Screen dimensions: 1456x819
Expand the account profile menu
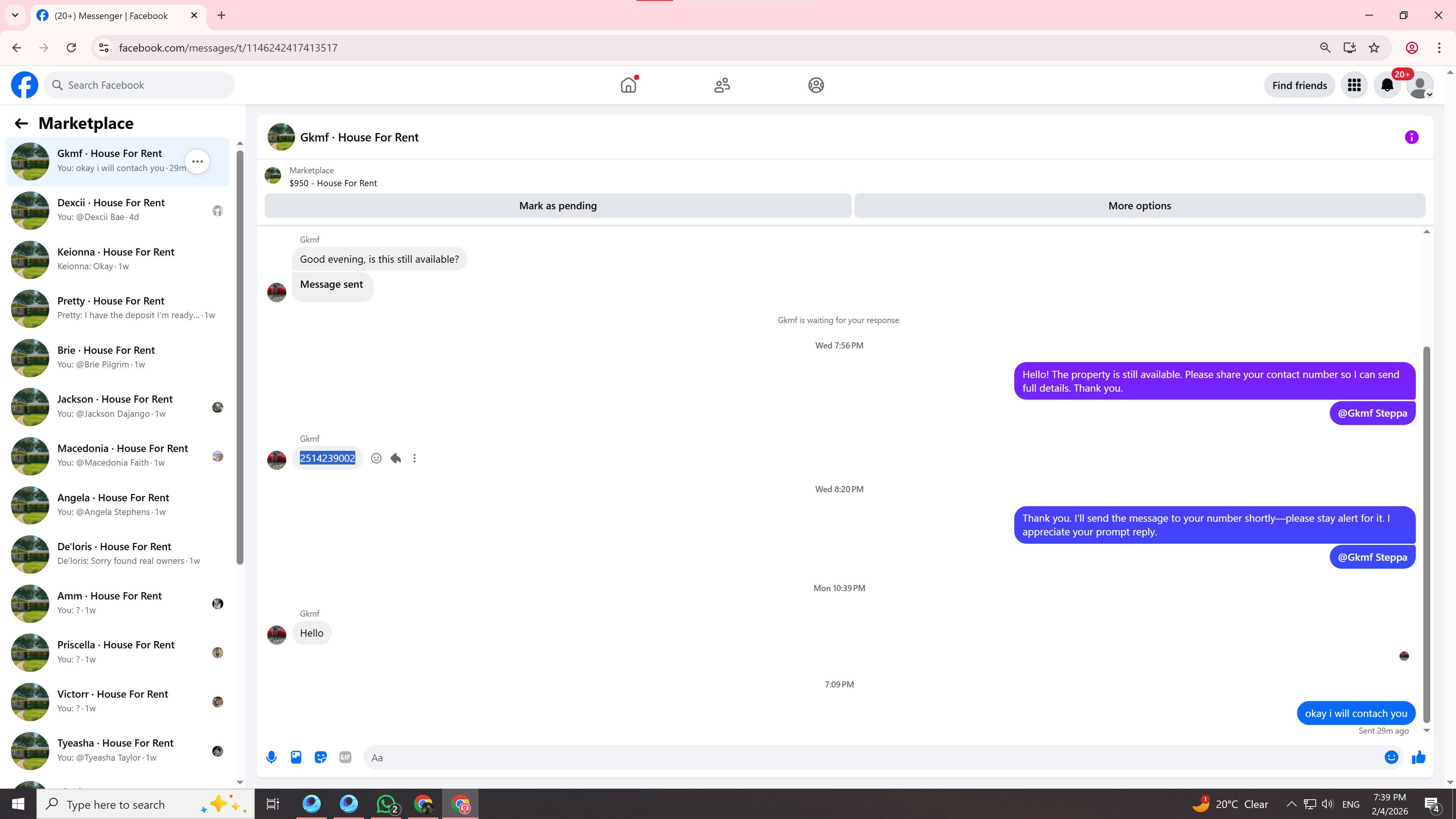1420,85
